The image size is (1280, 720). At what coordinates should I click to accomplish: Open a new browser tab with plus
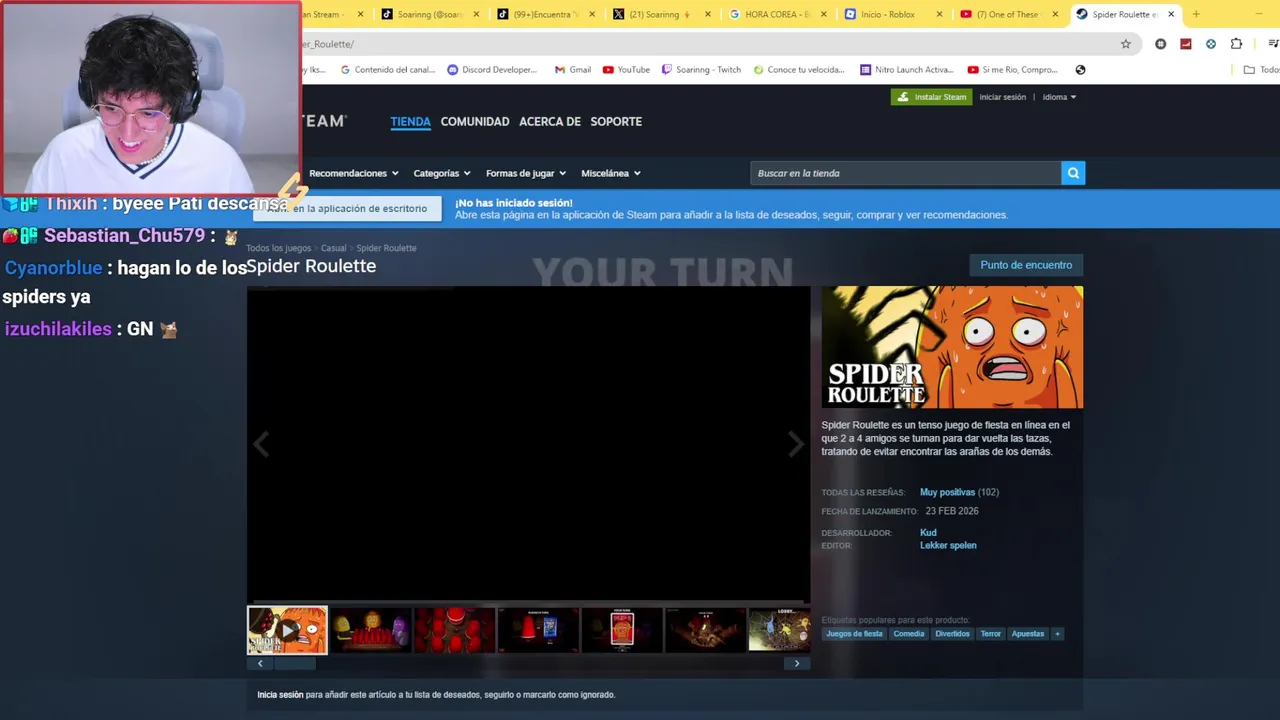(x=1196, y=14)
